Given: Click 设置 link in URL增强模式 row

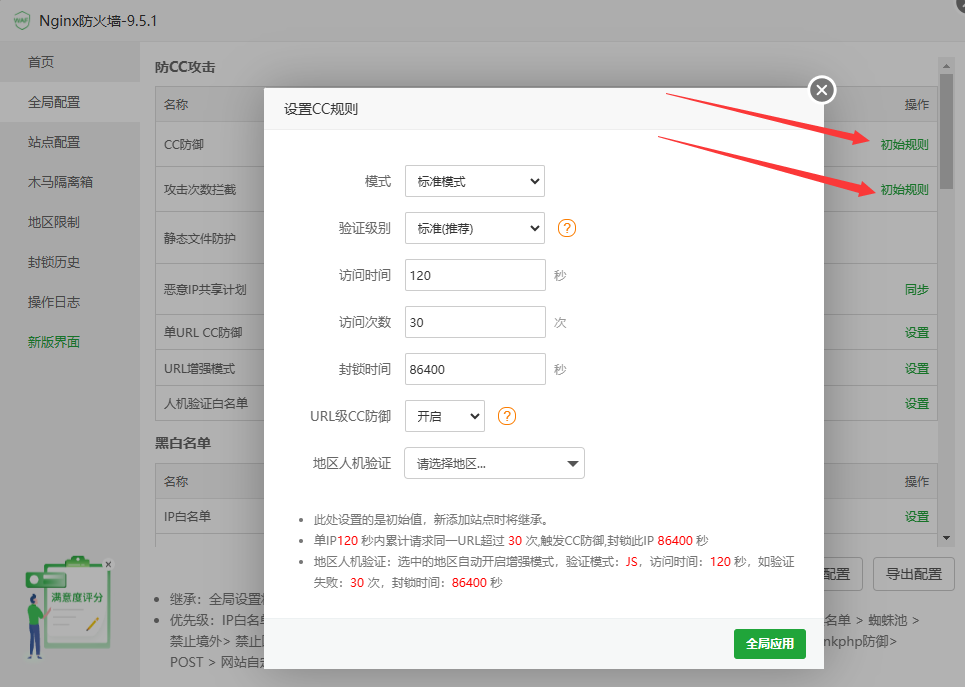Looking at the screenshot, I should pyautogui.click(x=916, y=369).
